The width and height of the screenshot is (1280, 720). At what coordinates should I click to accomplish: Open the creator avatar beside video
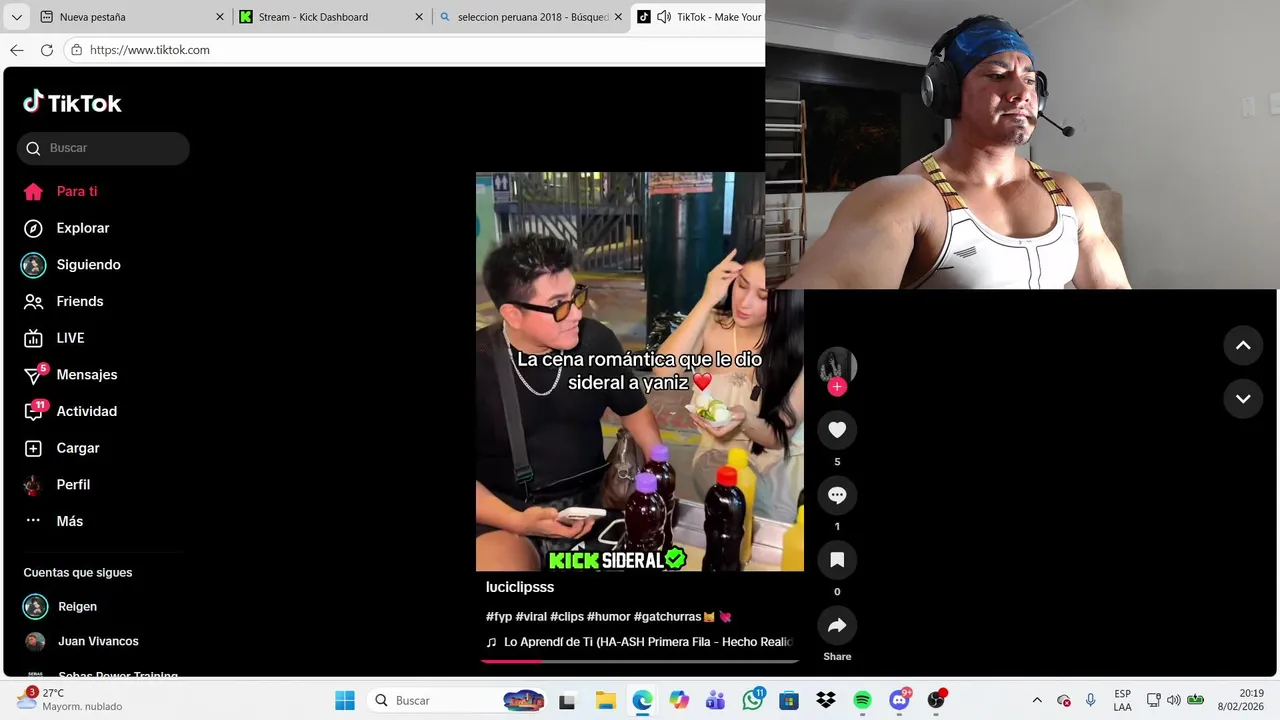coord(837,366)
